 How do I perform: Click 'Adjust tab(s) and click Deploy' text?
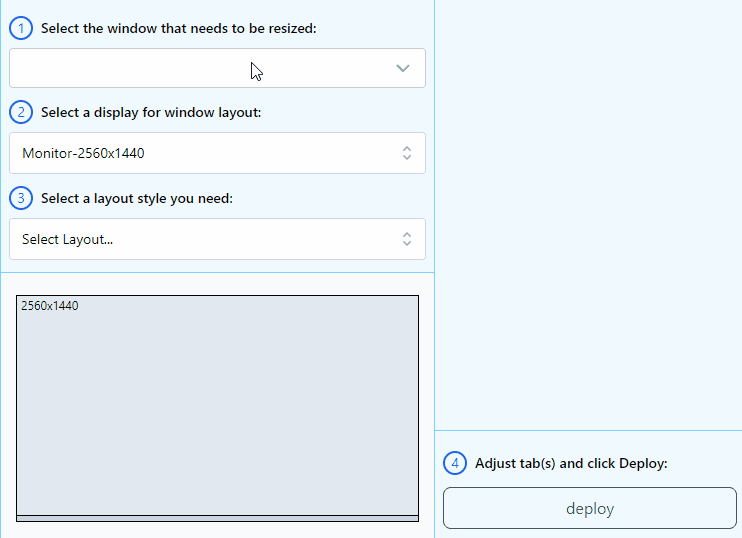tap(571, 463)
